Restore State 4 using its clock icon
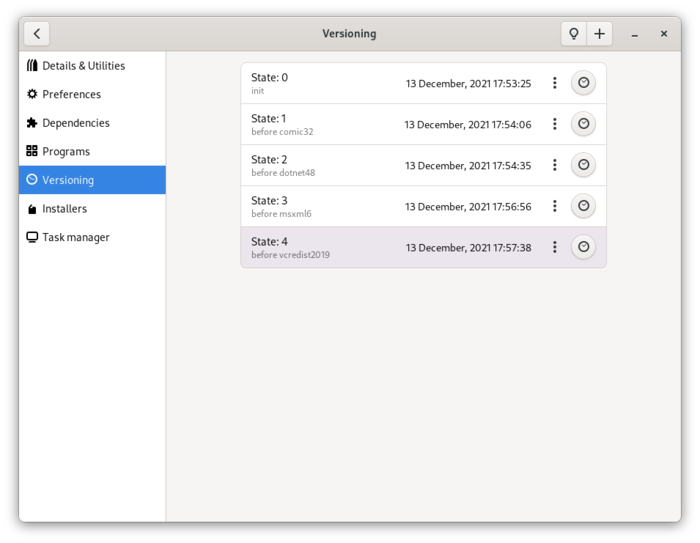Image resolution: width=700 pixels, height=543 pixels. coord(583,247)
